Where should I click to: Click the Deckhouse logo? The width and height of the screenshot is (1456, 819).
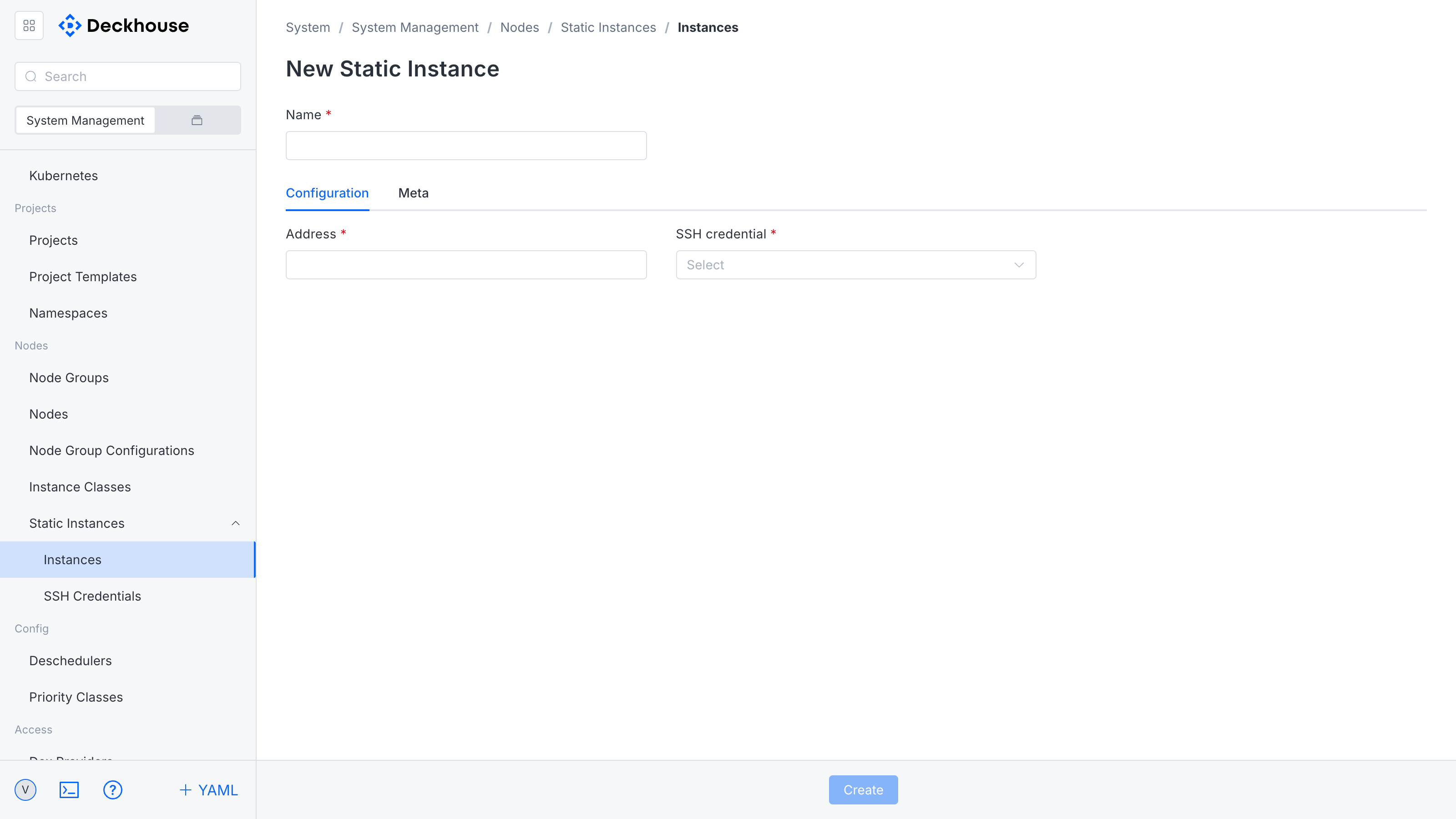pos(124,25)
